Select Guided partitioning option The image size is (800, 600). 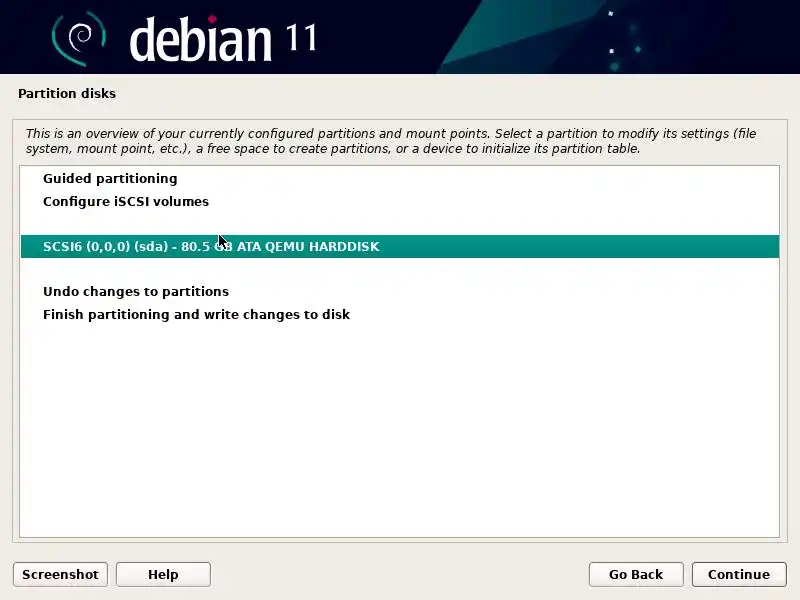(399, 179)
